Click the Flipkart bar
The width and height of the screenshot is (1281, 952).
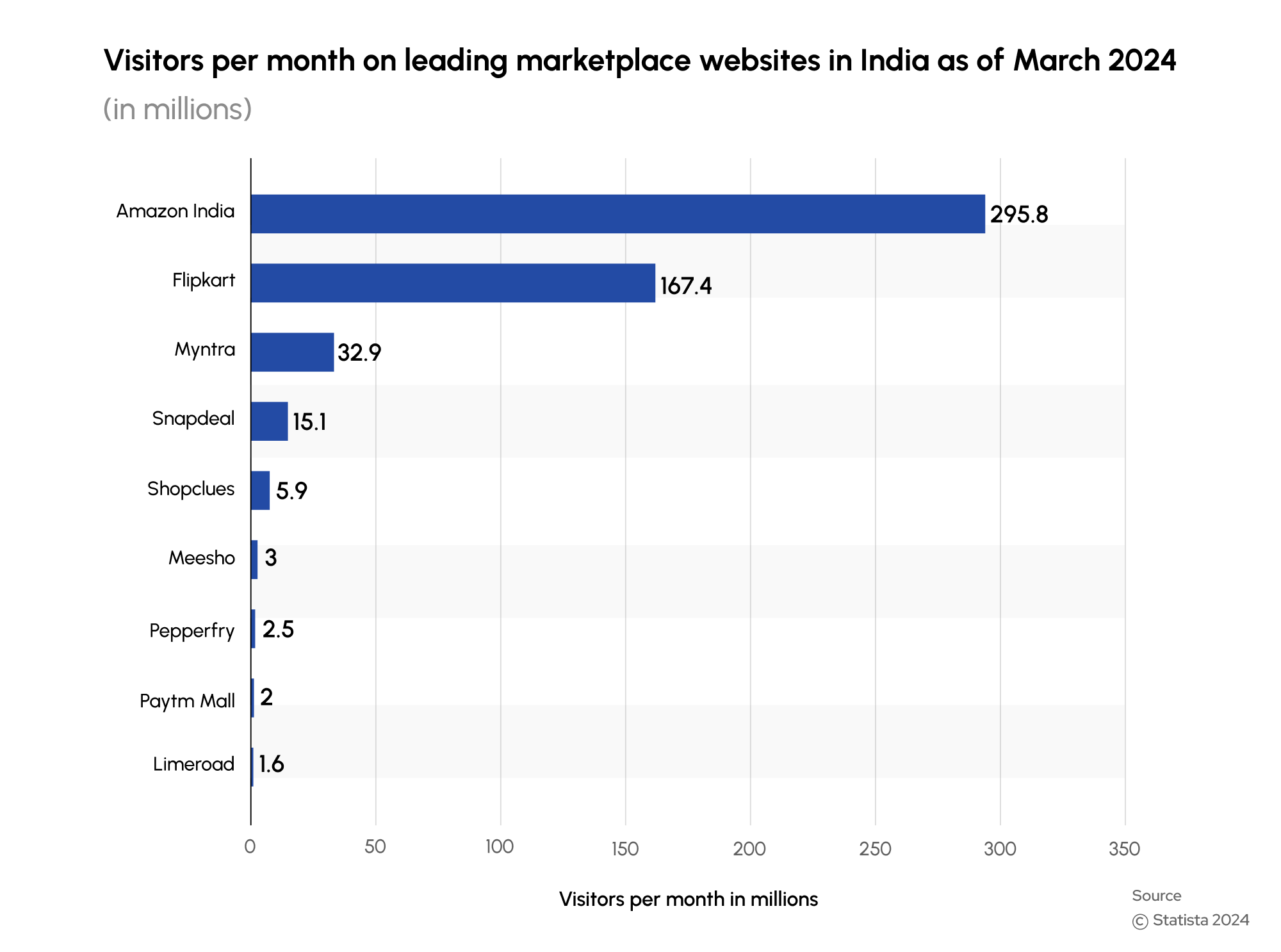tap(453, 283)
